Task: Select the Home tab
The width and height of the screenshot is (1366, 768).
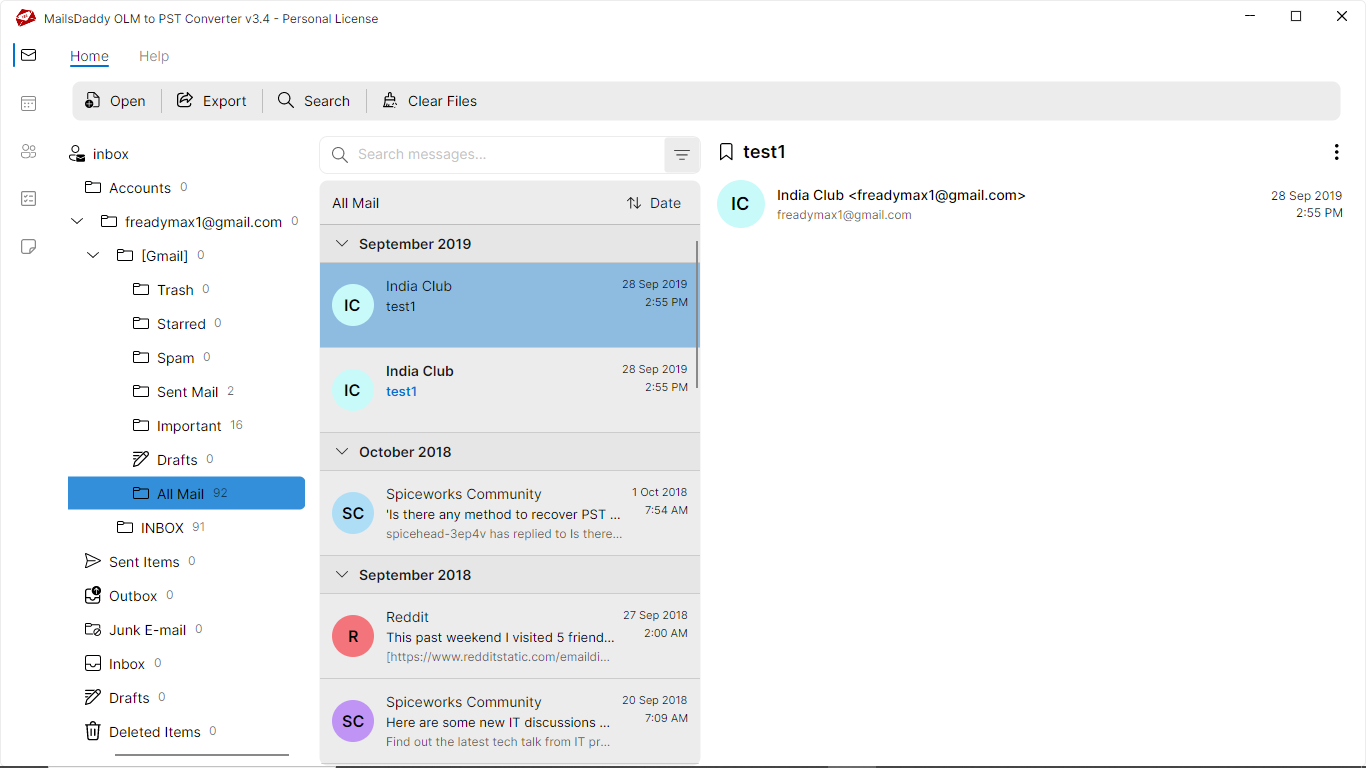Action: click(x=89, y=56)
